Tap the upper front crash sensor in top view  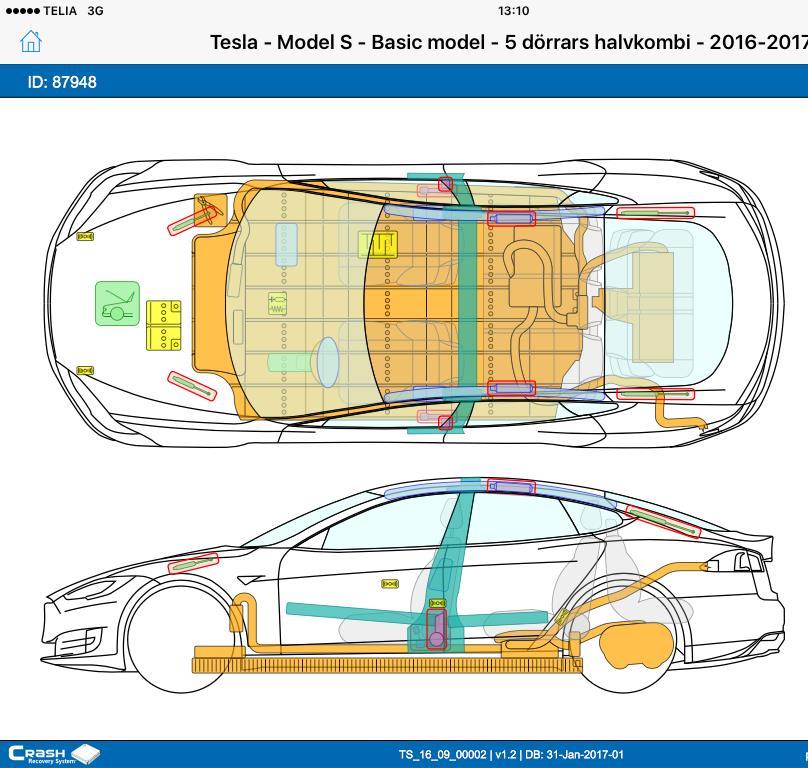85,237
